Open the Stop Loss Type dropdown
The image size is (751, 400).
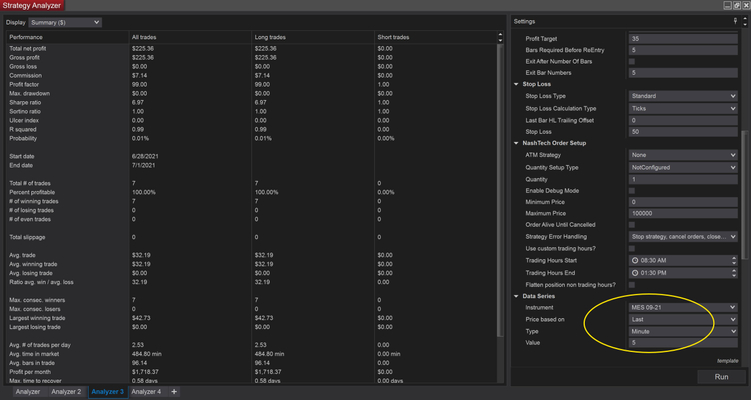pyautogui.click(x=683, y=96)
